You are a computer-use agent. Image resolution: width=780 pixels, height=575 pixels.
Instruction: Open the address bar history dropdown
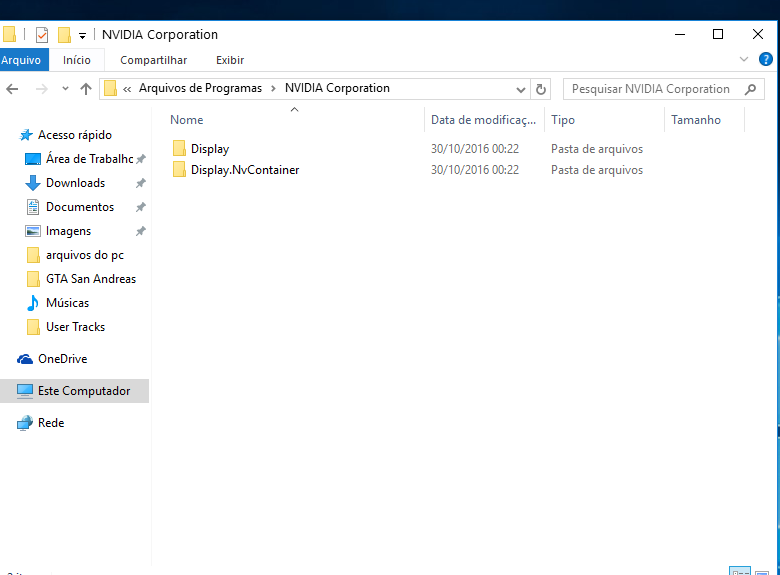[521, 90]
